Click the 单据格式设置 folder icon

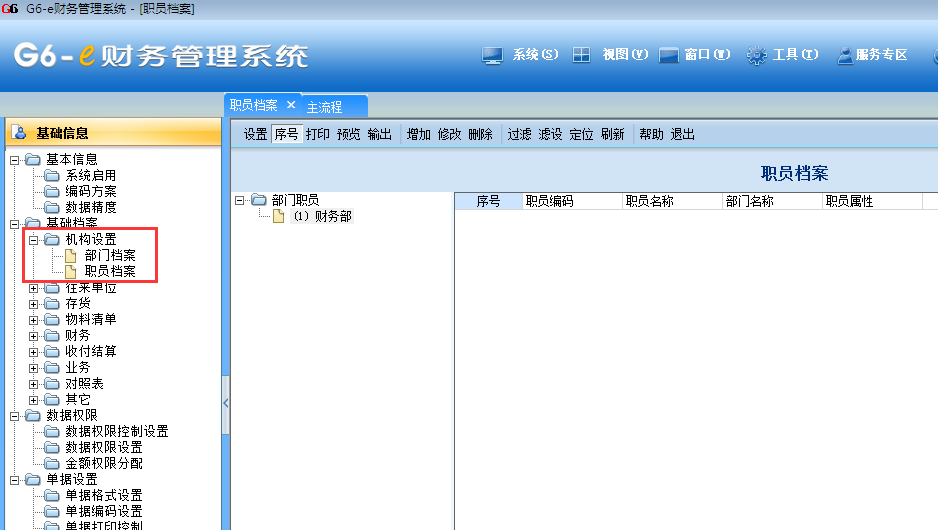(52, 495)
